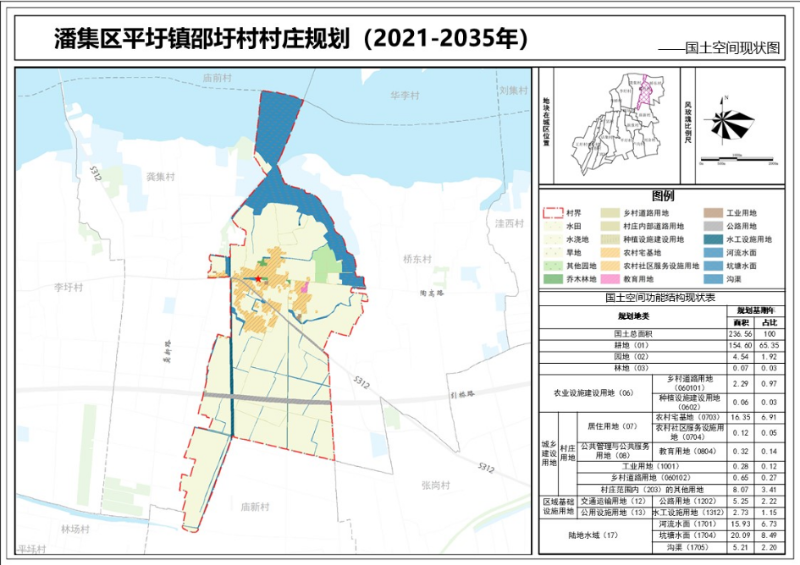This screenshot has height=565, width=800.
Task: Click the 规划地类 table header
Action: (x=633, y=316)
